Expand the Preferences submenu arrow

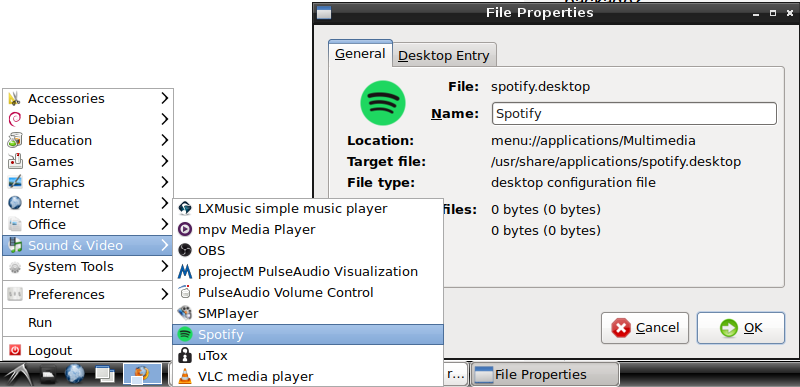tap(164, 294)
